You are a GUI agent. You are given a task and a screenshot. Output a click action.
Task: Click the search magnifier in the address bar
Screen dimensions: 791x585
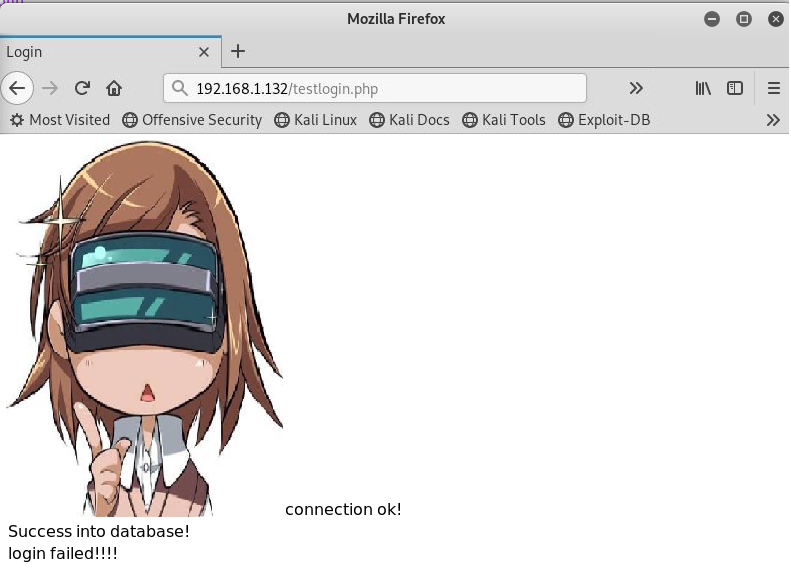click(179, 88)
